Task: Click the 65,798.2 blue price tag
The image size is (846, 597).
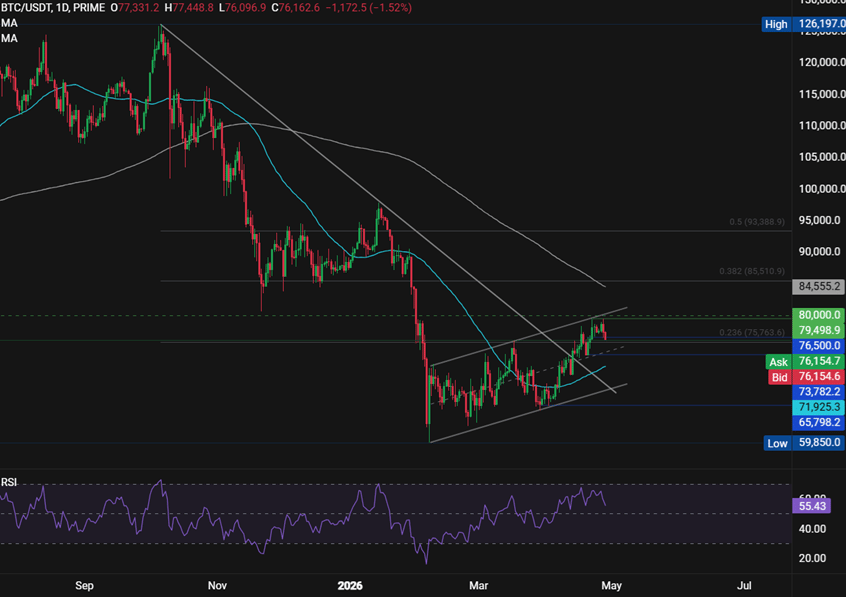Action: [818, 422]
